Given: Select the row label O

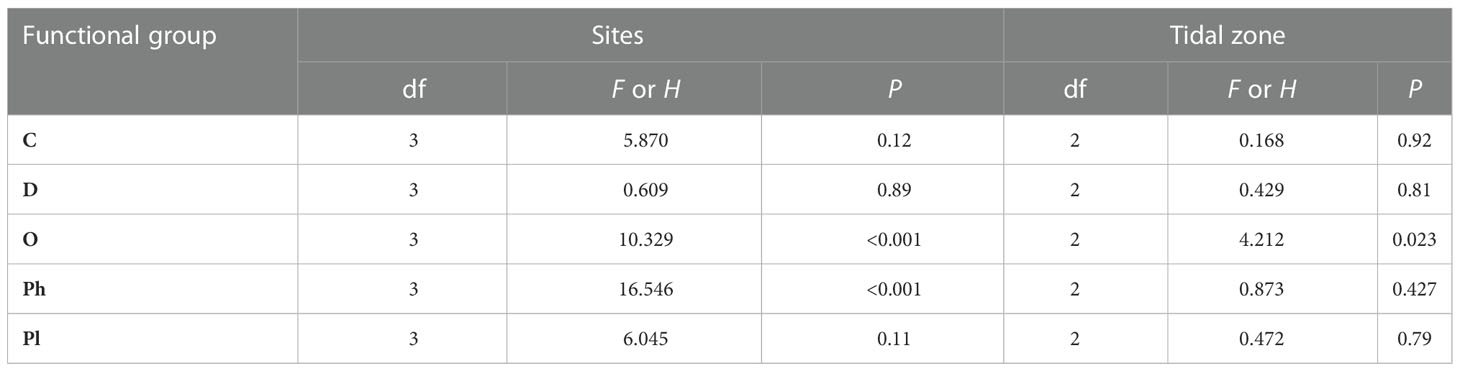Looking at the screenshot, I should tap(29, 239).
